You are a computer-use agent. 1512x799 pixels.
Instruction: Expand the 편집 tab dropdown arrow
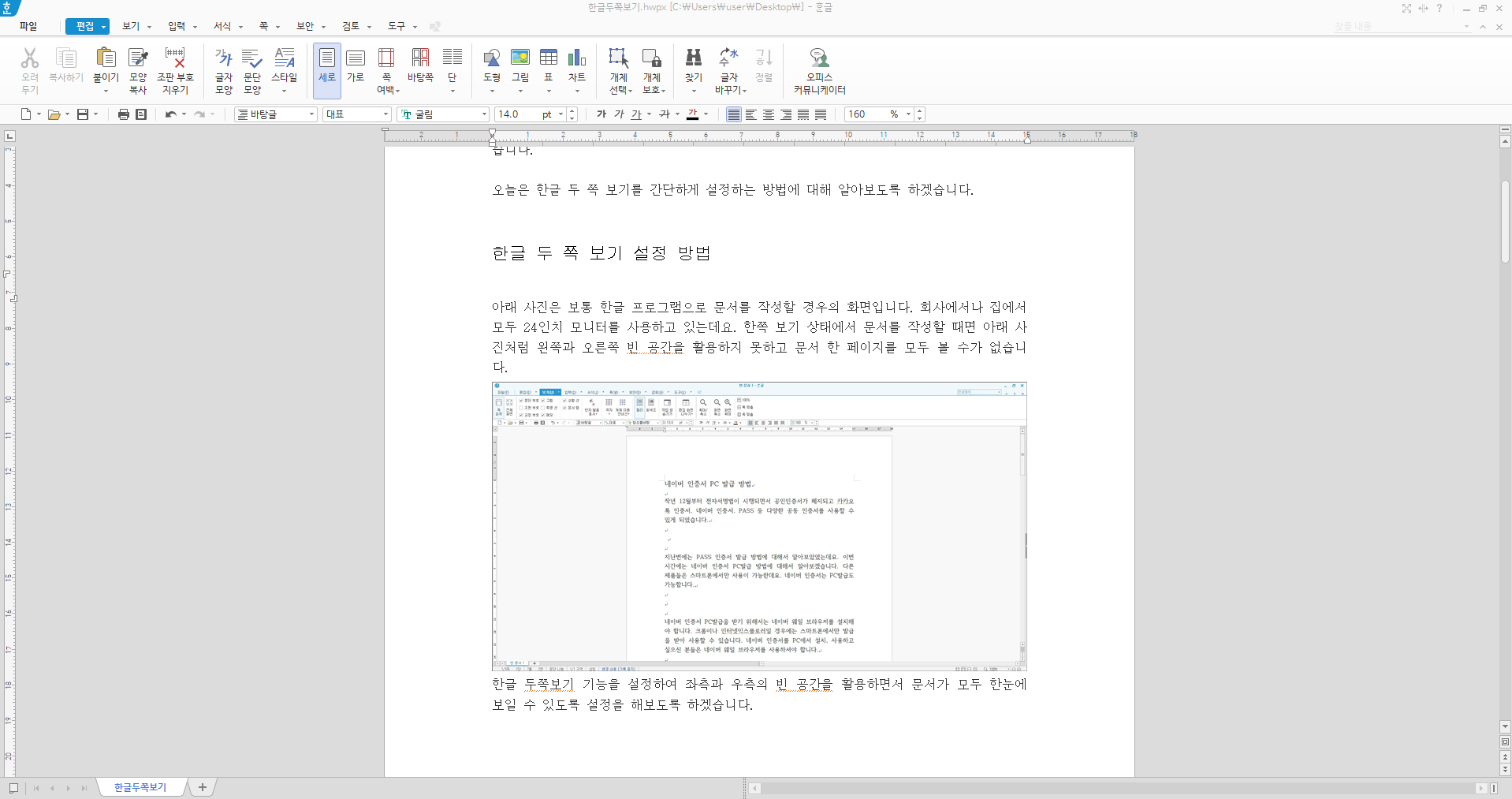tap(103, 27)
